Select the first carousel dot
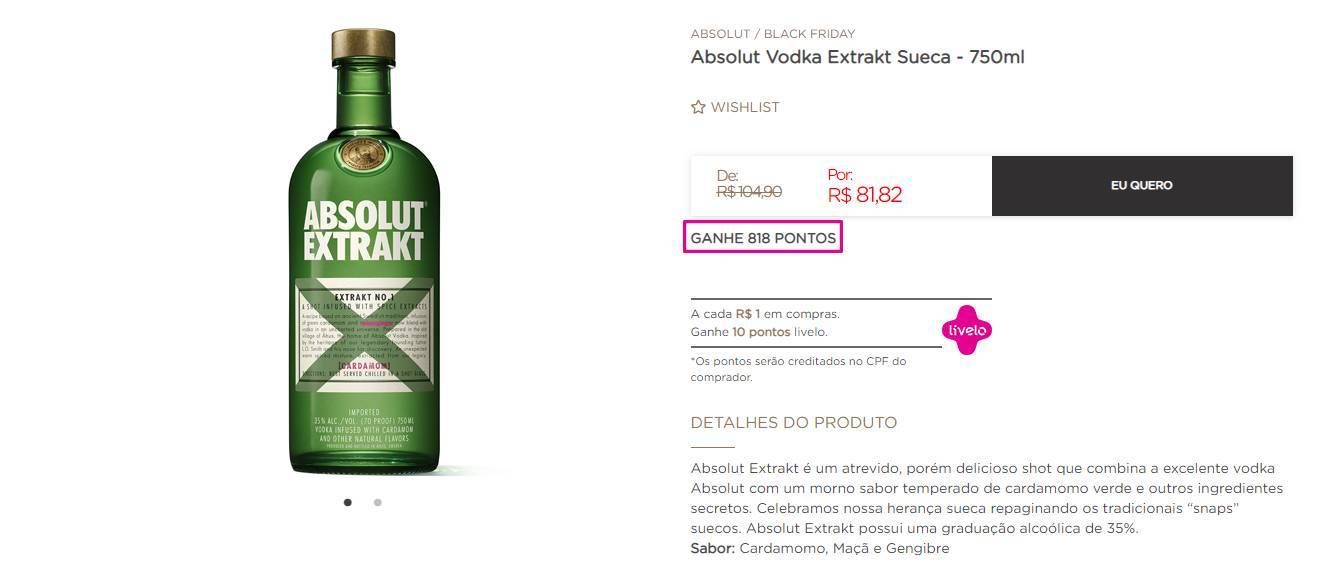The height and width of the screenshot is (568, 1329). tap(348, 502)
